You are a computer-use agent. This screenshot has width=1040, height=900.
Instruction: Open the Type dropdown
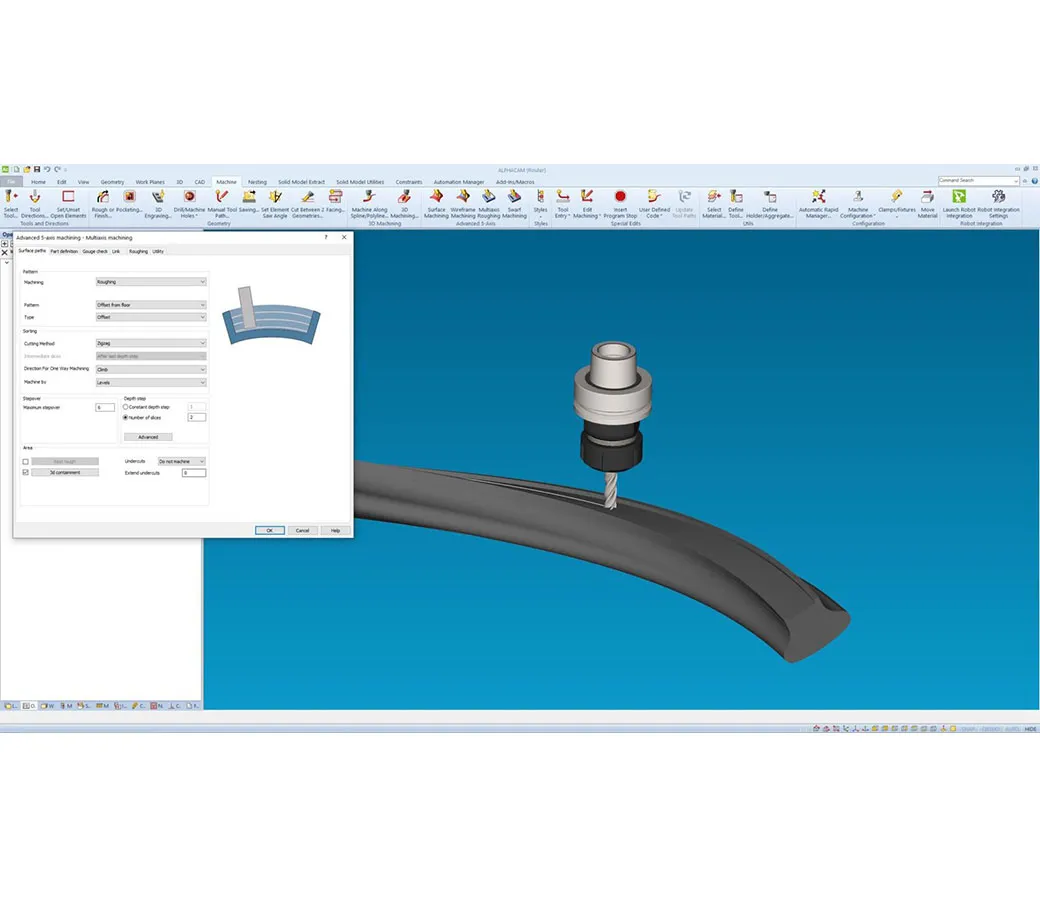coord(151,317)
